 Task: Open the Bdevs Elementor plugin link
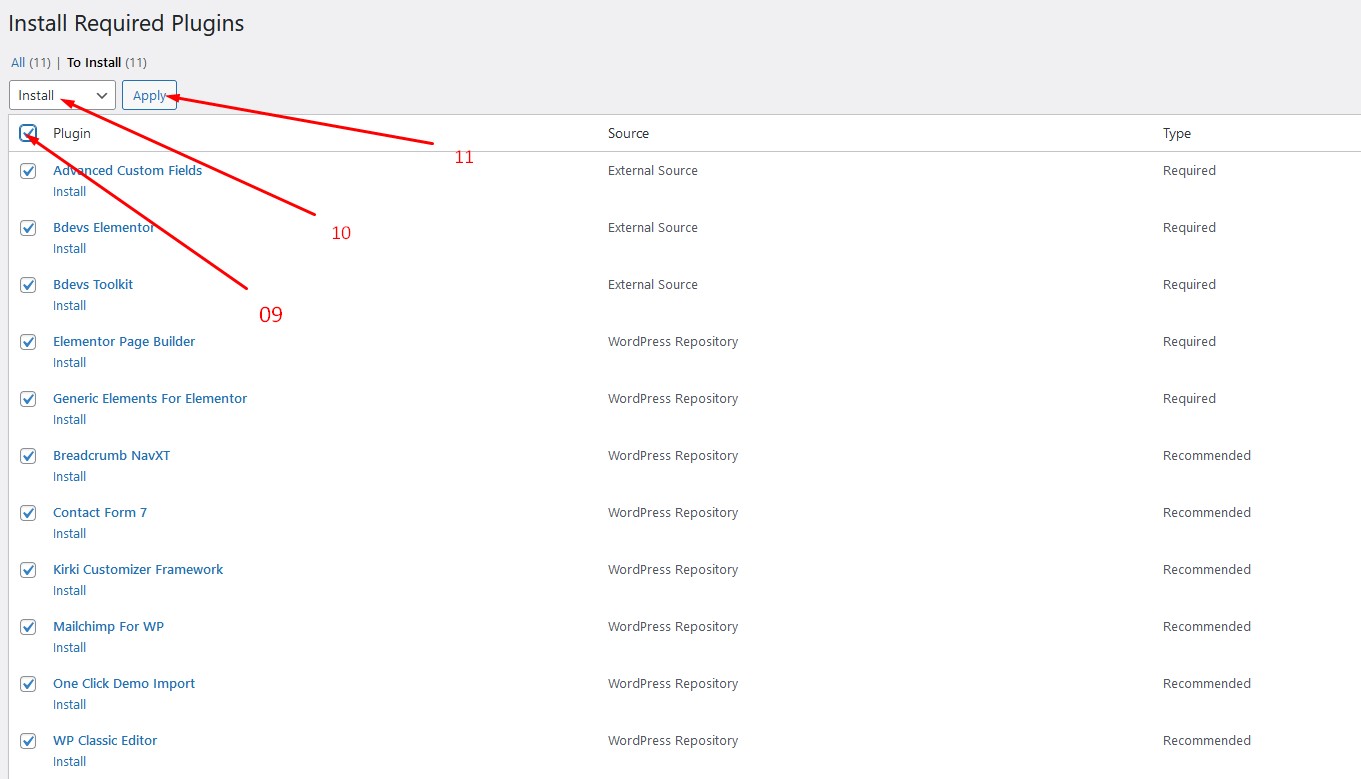(x=104, y=227)
